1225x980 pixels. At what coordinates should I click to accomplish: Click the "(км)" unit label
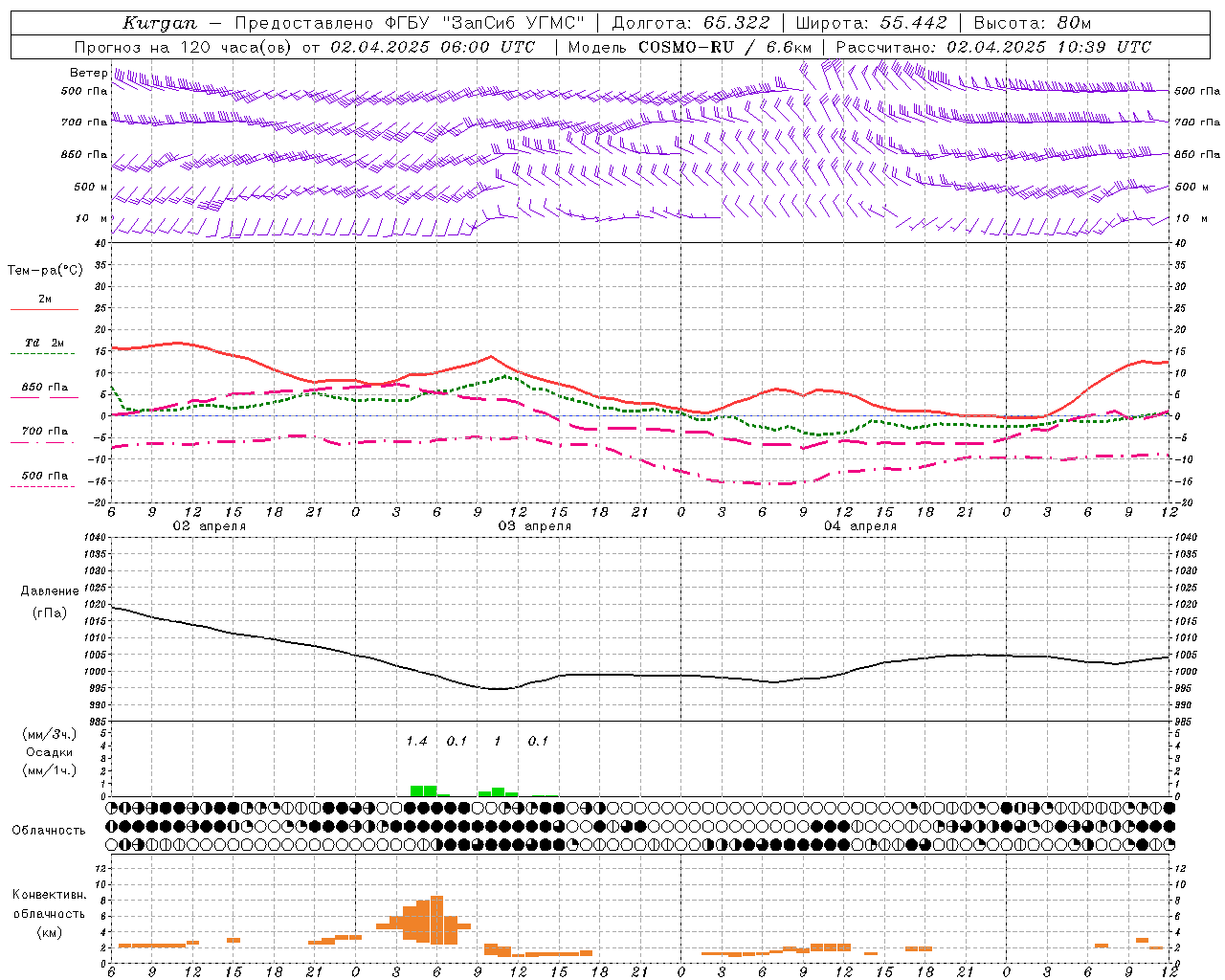(x=51, y=932)
